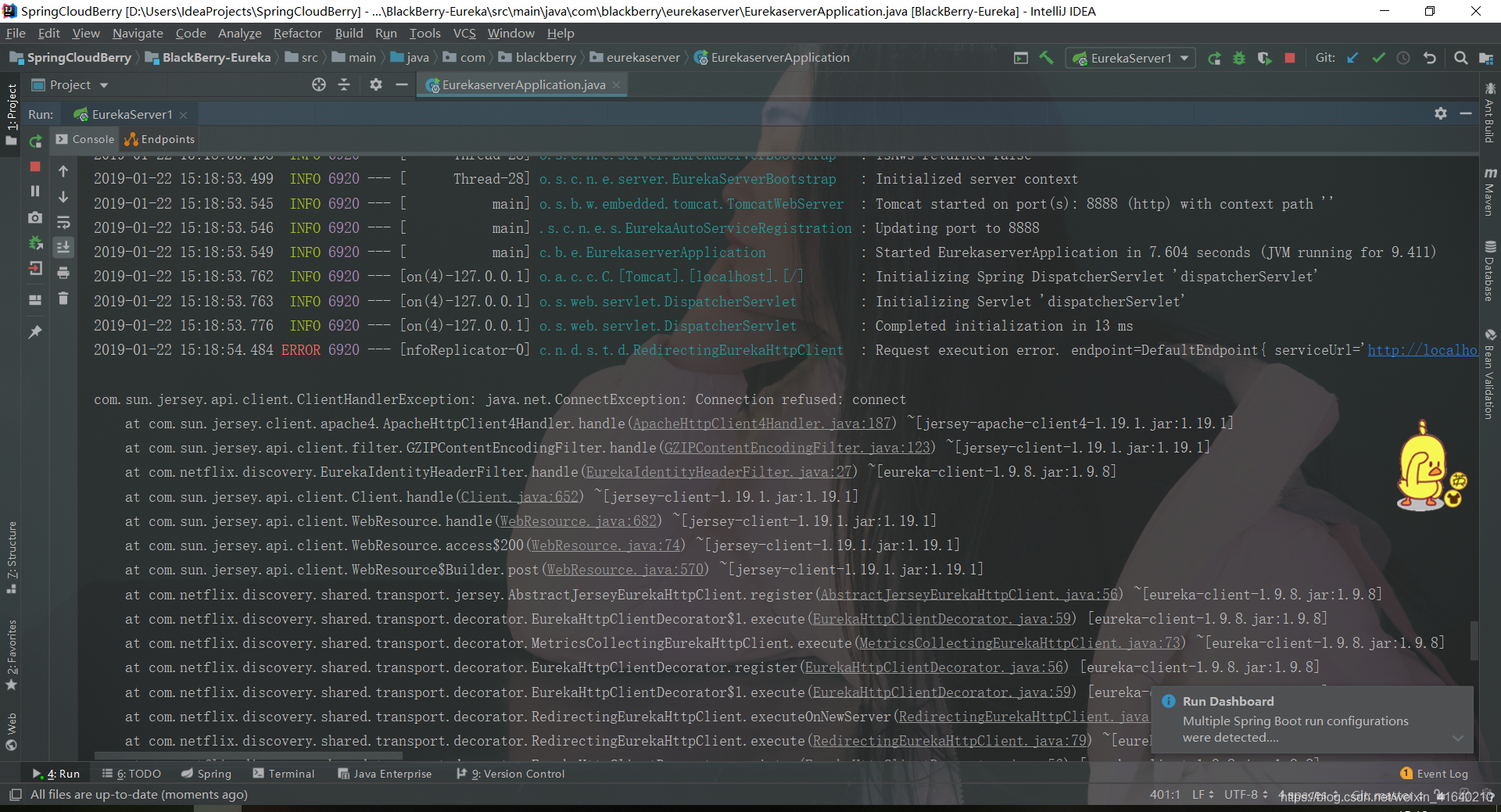Open the Event Log

pyautogui.click(x=1435, y=774)
